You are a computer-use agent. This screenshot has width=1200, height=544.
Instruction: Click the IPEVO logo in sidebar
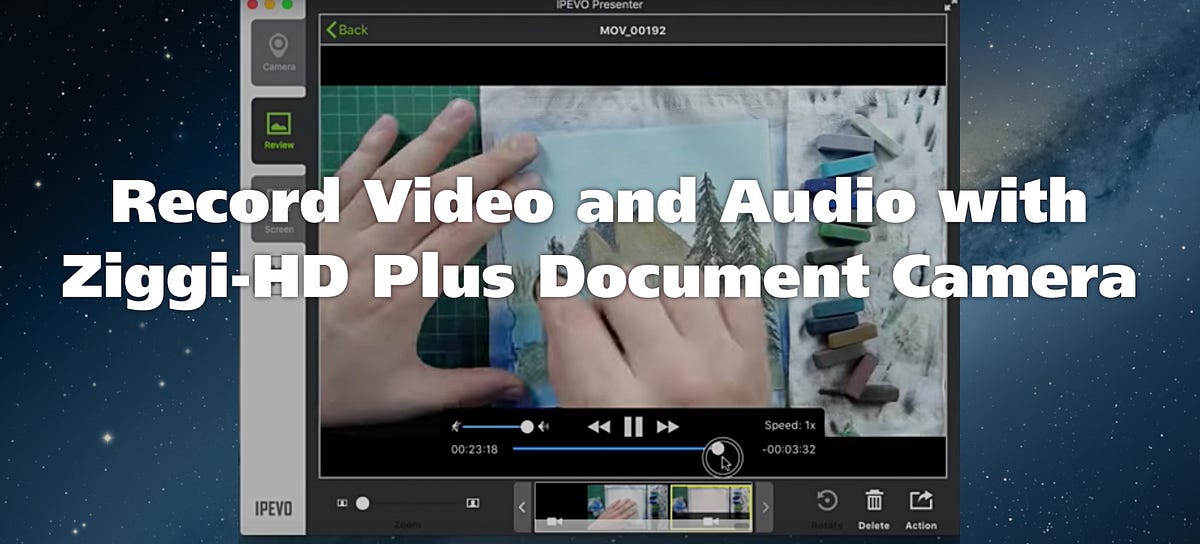tap(272, 509)
